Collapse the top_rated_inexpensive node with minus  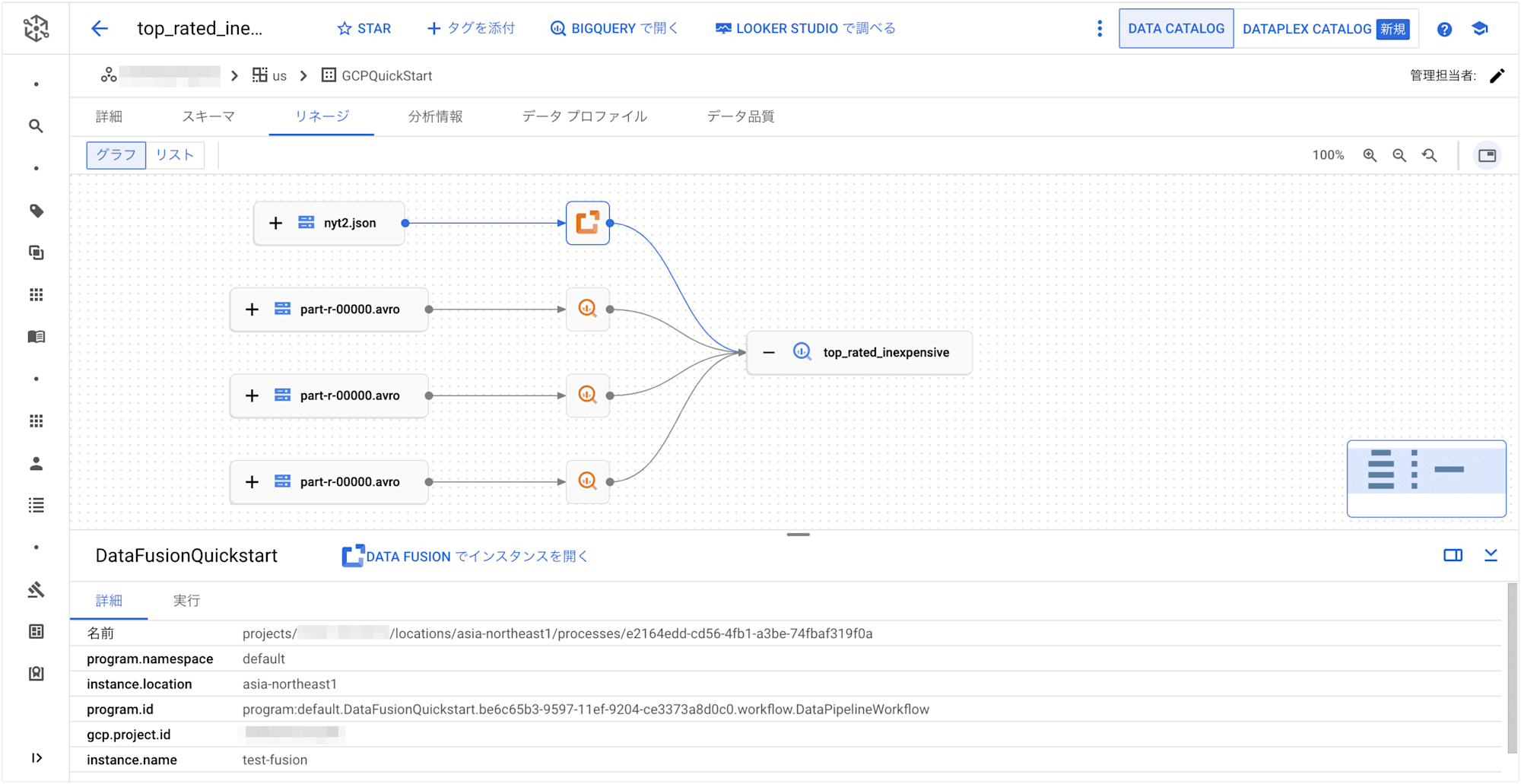click(x=769, y=352)
